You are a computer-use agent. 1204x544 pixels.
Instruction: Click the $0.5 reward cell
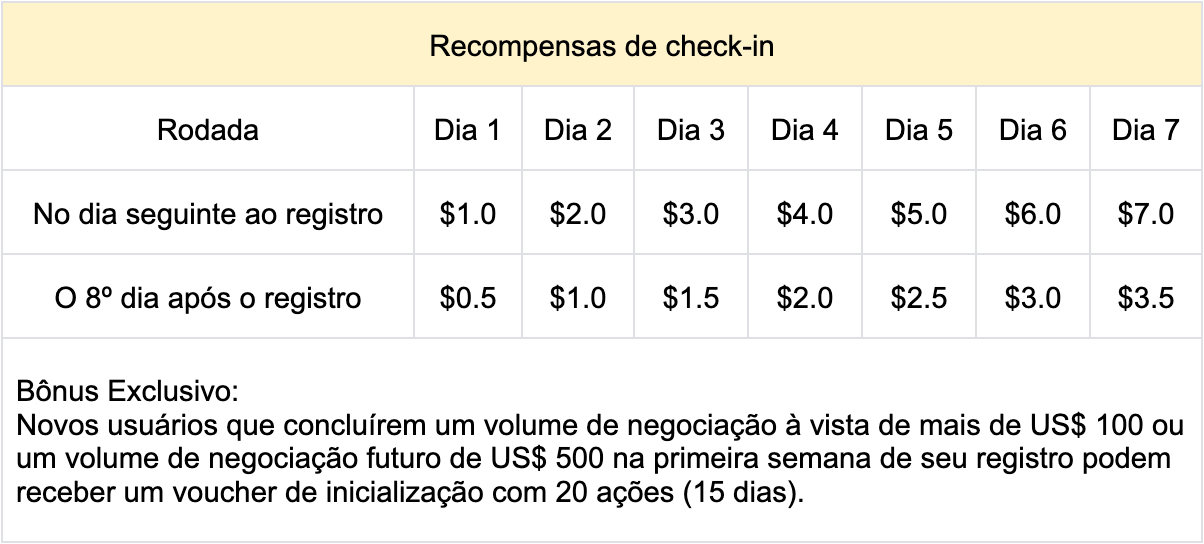pyautogui.click(x=467, y=298)
